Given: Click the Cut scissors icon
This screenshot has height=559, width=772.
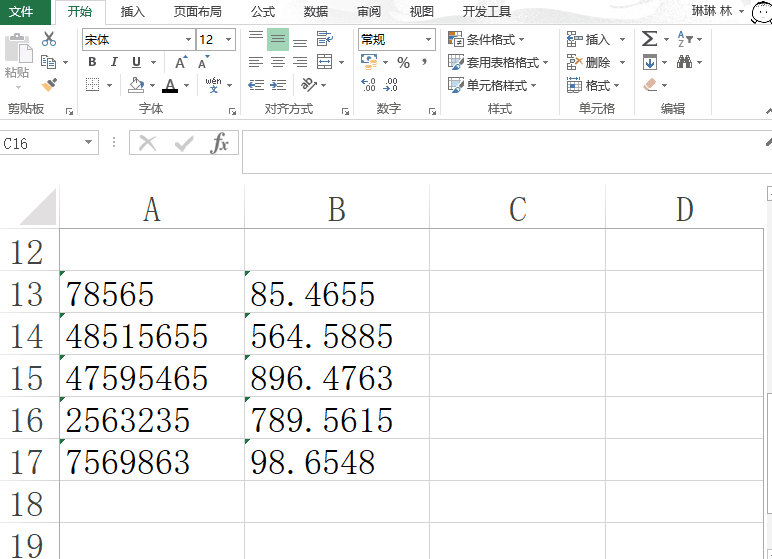Looking at the screenshot, I should [49, 39].
